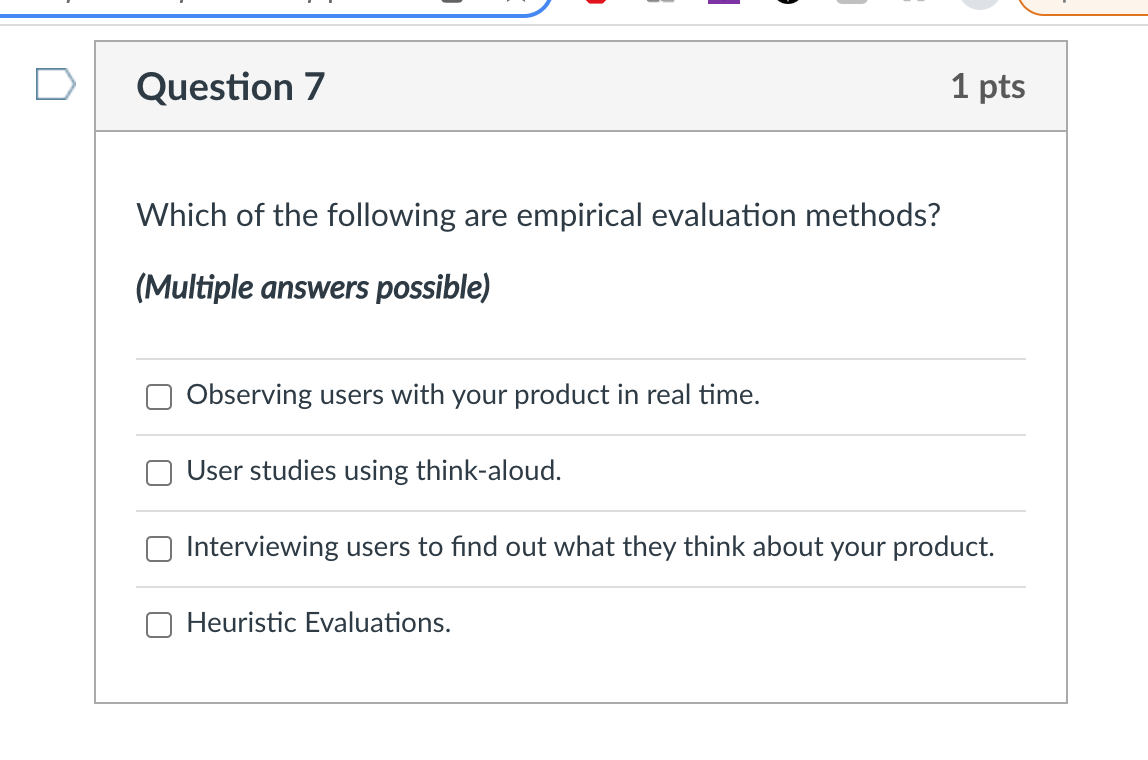Click the '(Multiple answers possible)' note
Image resolution: width=1148 pixels, height=760 pixels.
point(313,289)
